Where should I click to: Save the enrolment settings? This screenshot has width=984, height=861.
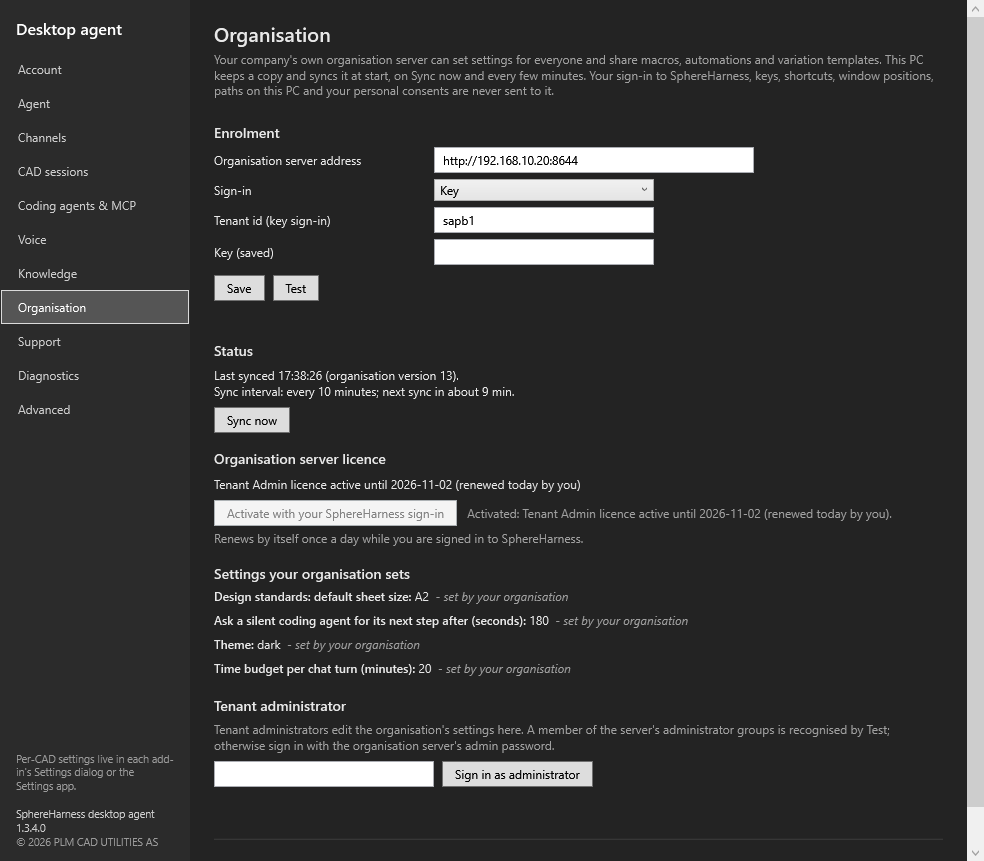pos(239,288)
